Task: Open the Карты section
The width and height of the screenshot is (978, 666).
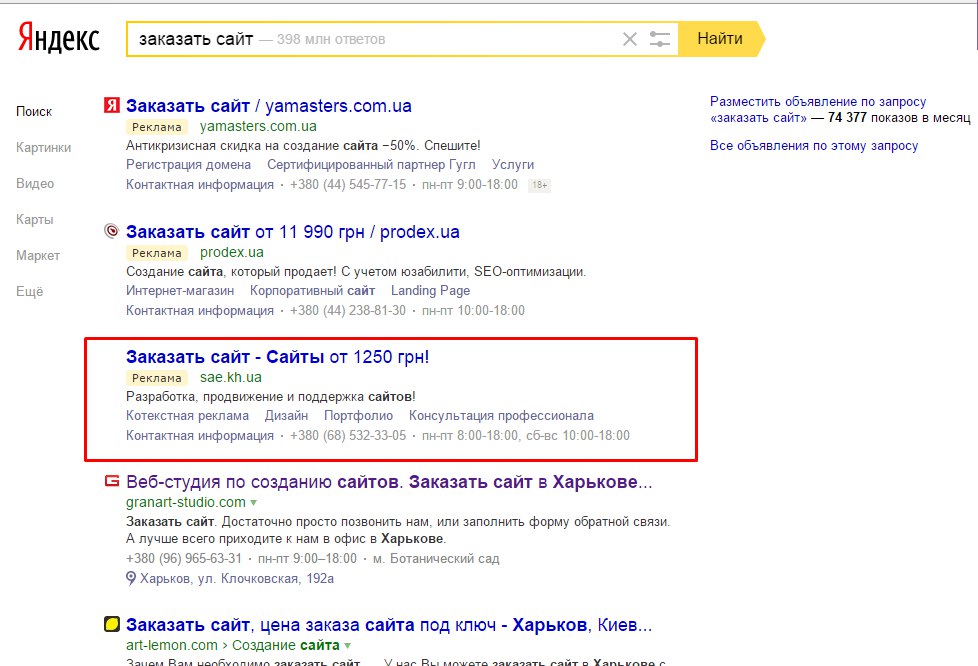Action: point(35,220)
